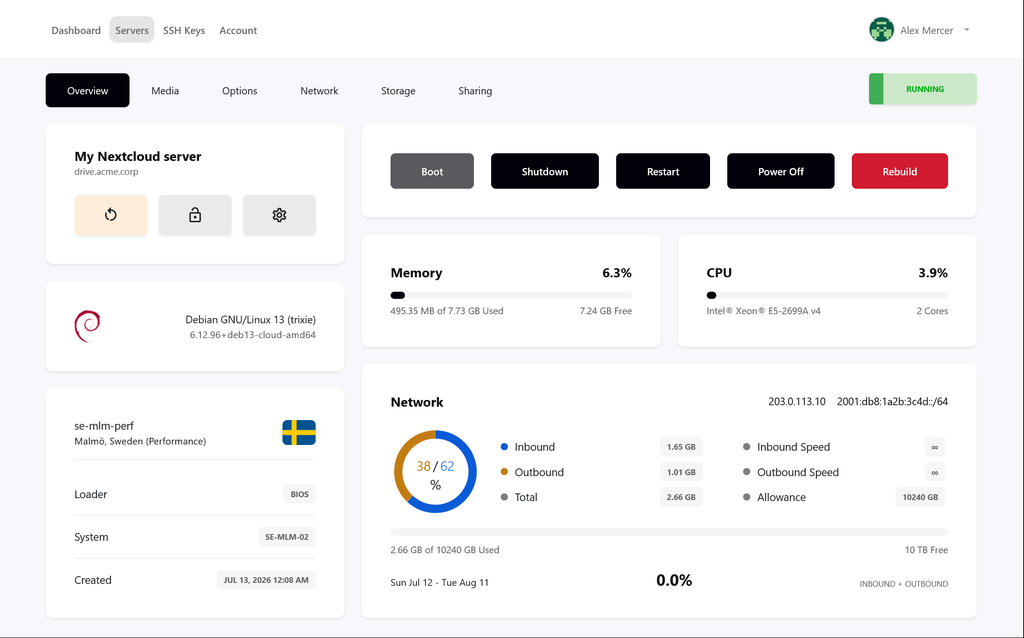Click the BIOS loader badge
The image size is (1024, 638).
coord(300,494)
